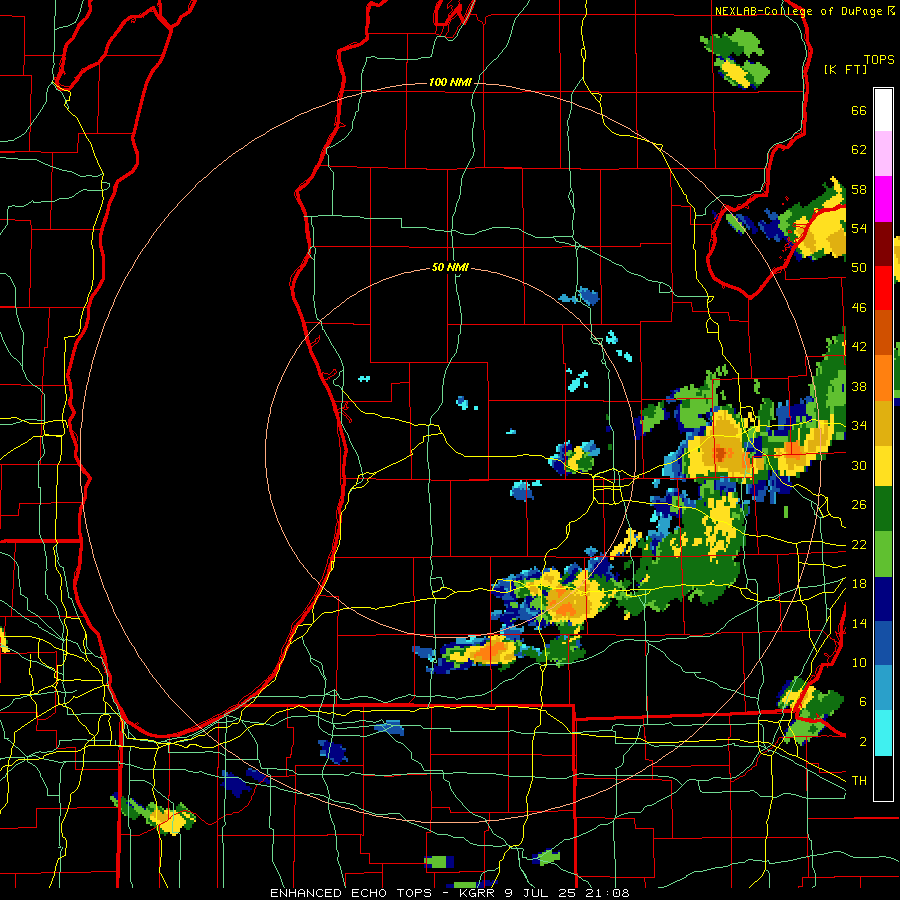Click the 38 legend value

(x=859, y=386)
